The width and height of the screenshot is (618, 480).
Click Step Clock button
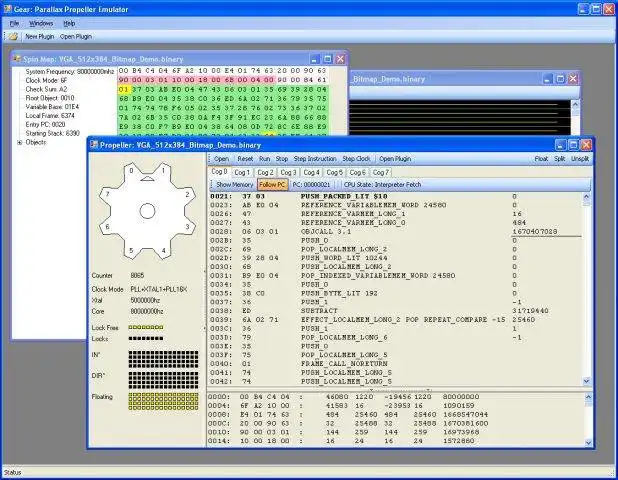tap(356, 158)
